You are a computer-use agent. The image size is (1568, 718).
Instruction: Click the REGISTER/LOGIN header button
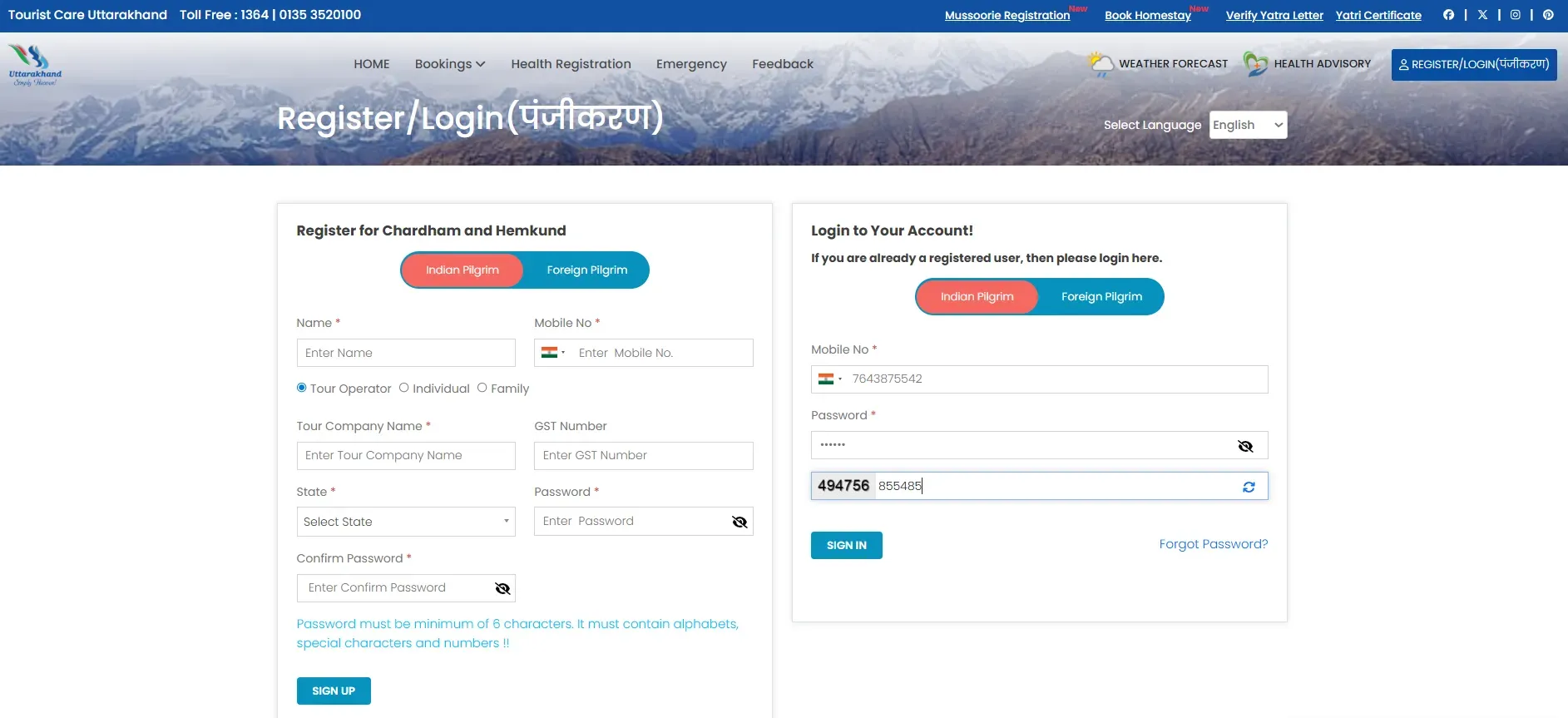pyautogui.click(x=1474, y=64)
